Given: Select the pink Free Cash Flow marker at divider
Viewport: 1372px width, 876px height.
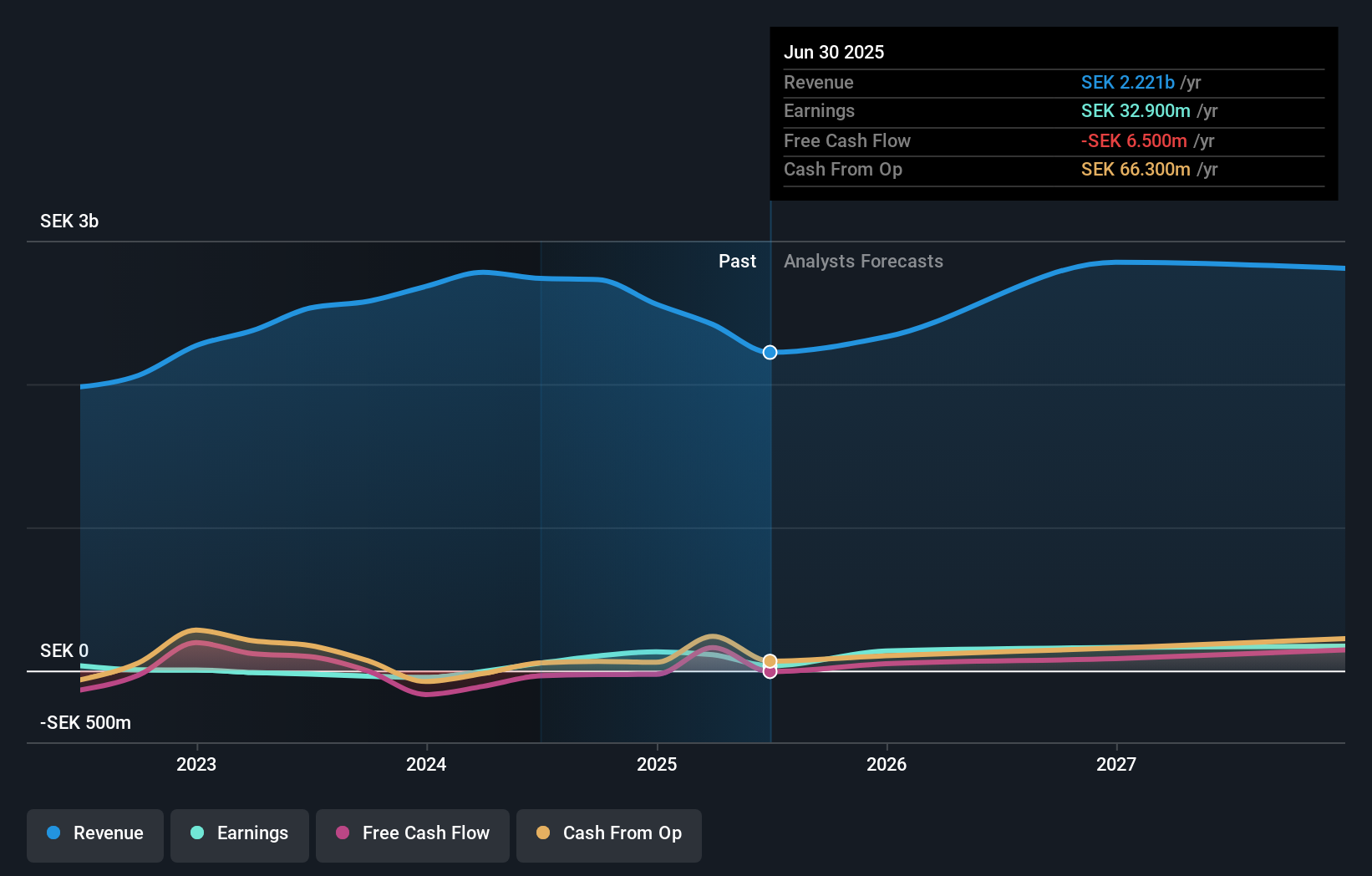Looking at the screenshot, I should [769, 672].
